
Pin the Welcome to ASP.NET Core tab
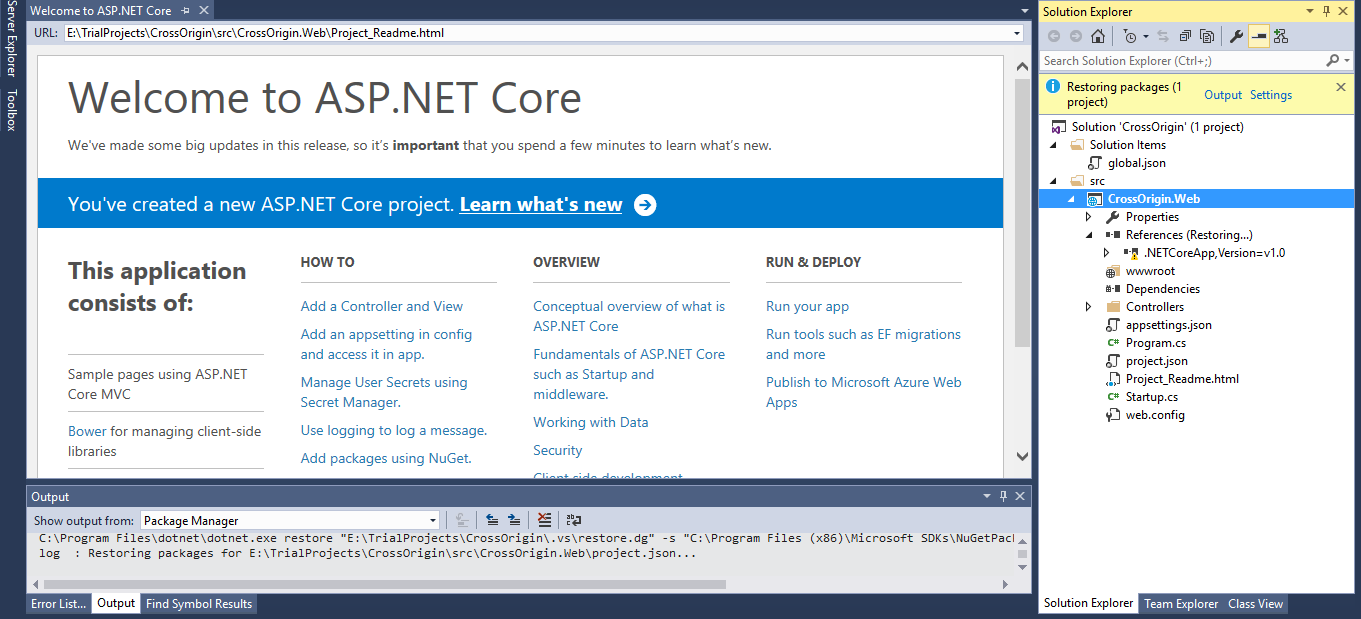[x=186, y=11]
